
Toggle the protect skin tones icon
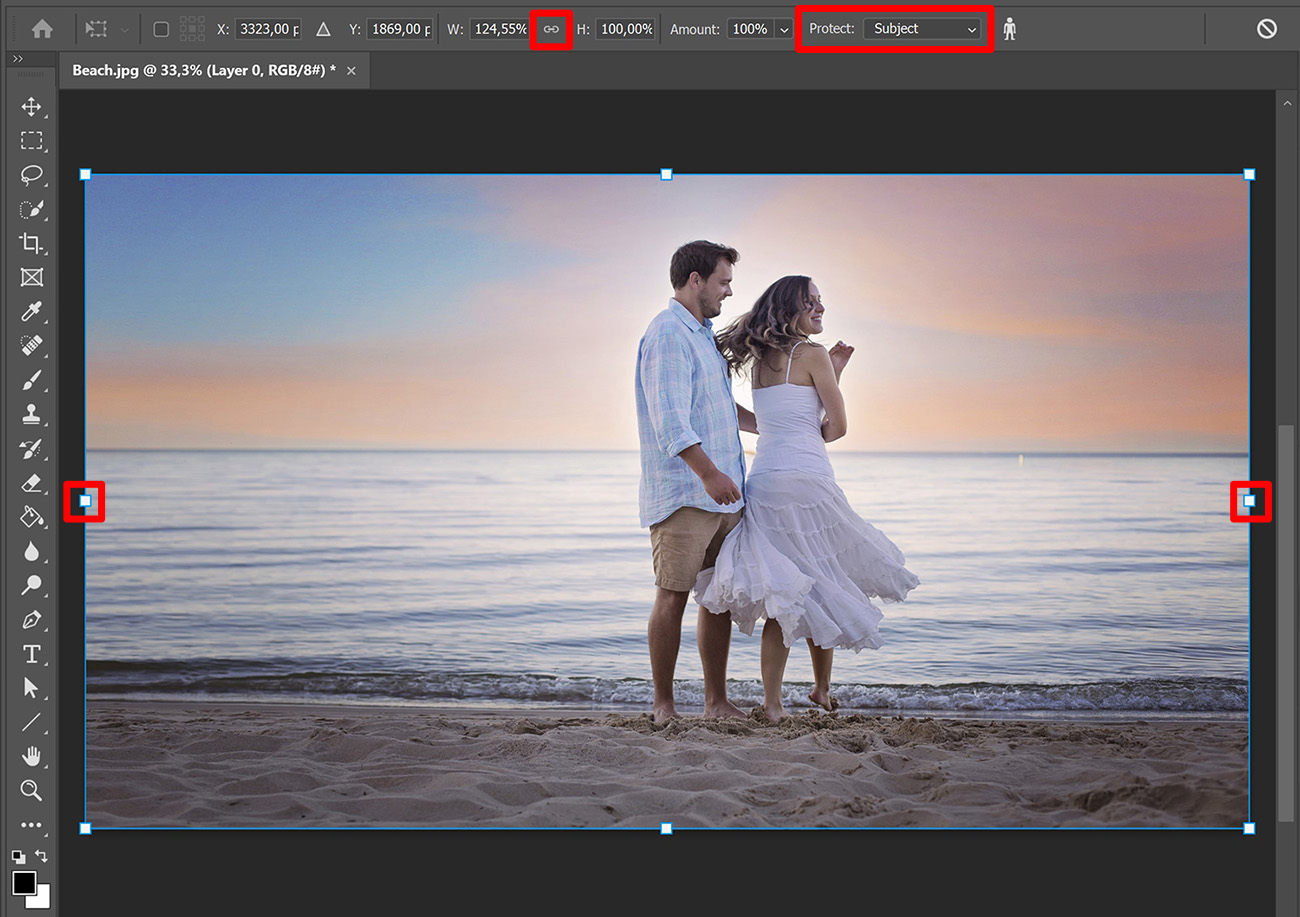(1009, 29)
